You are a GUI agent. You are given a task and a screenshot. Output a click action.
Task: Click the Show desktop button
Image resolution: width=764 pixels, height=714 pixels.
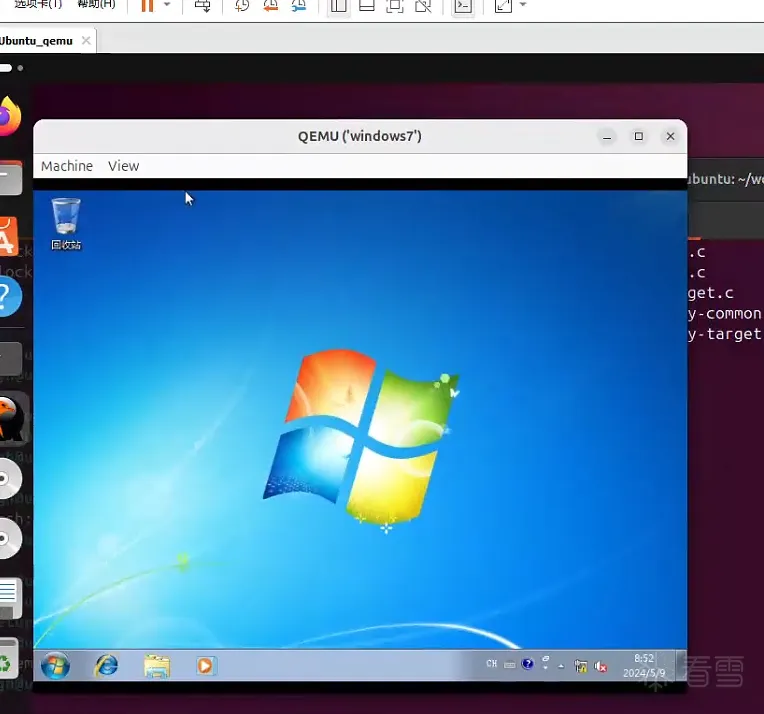(681, 665)
